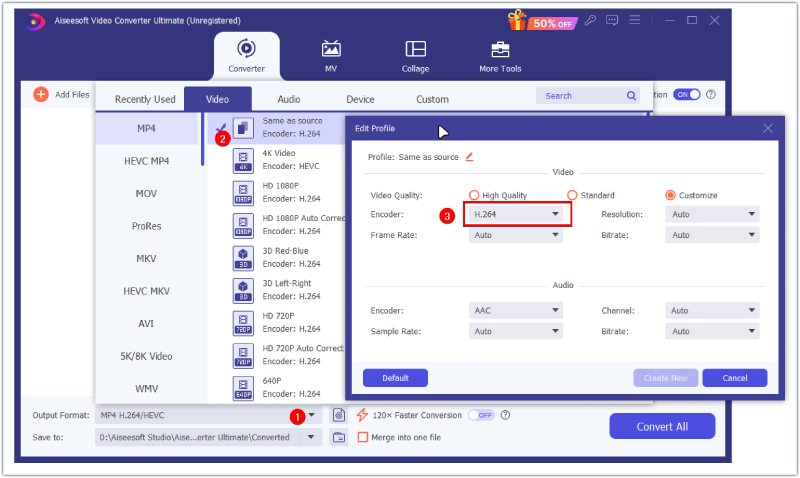The width and height of the screenshot is (800, 478).
Task: Open the Collage tab
Action: [x=415, y=56]
